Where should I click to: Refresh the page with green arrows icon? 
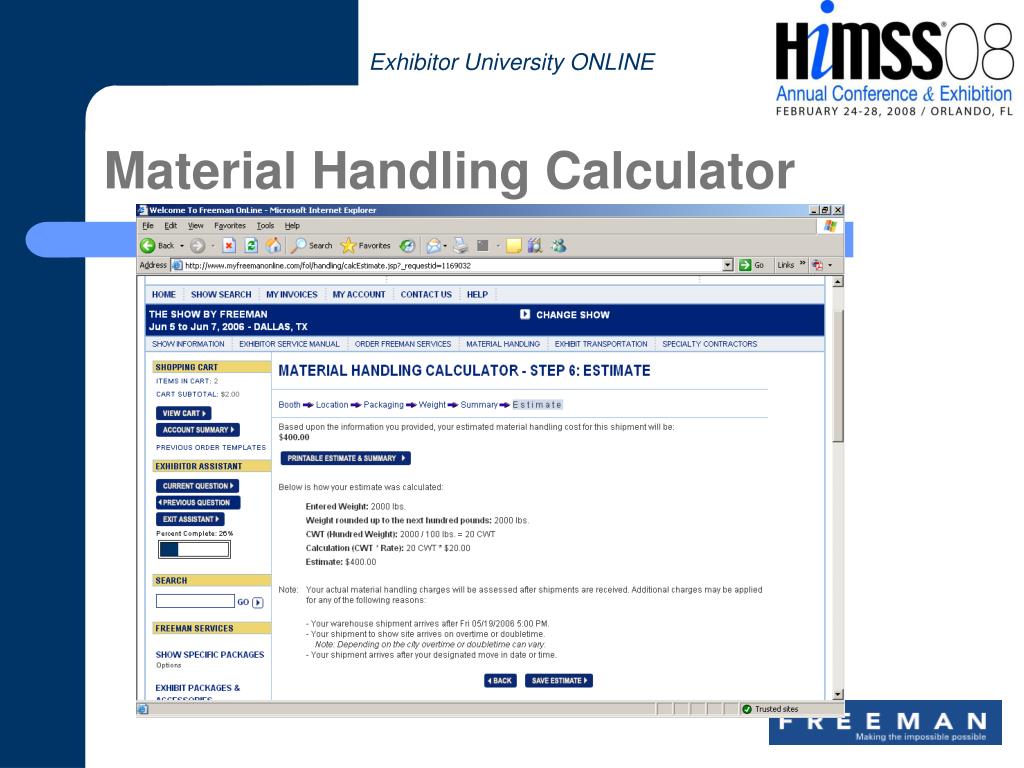251,246
